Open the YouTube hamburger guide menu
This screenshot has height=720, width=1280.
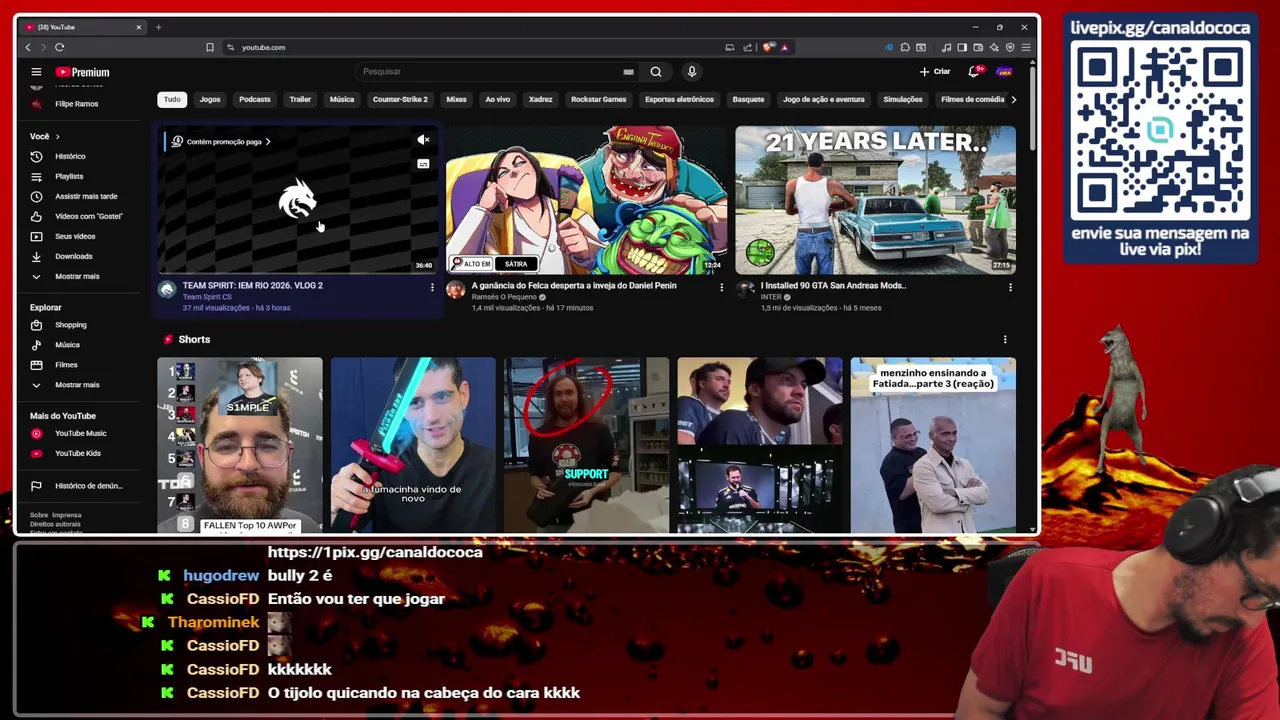point(36,72)
